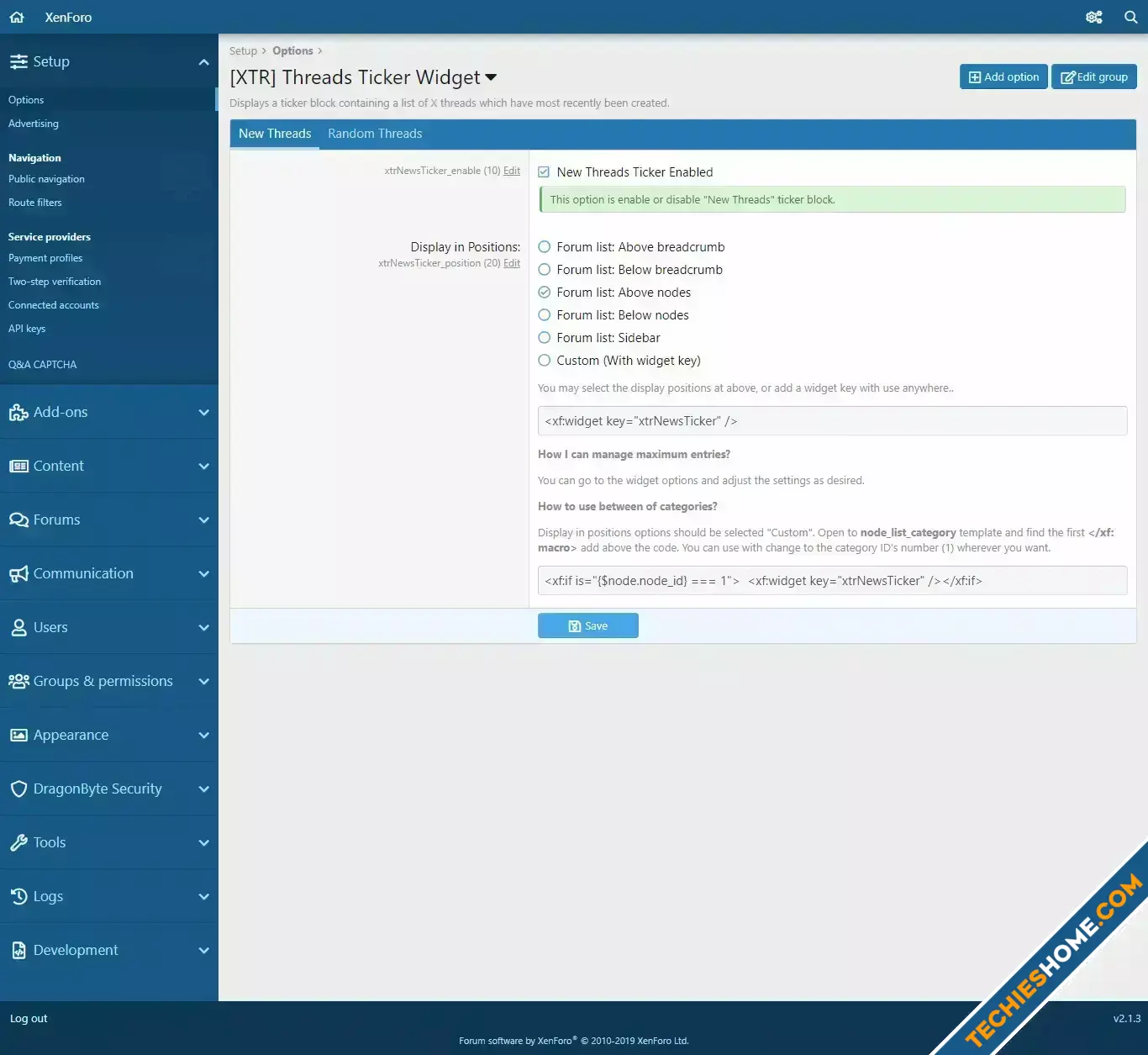This screenshot has width=1148, height=1055.
Task: Click the DragonByte Security shield icon
Action: (18, 789)
